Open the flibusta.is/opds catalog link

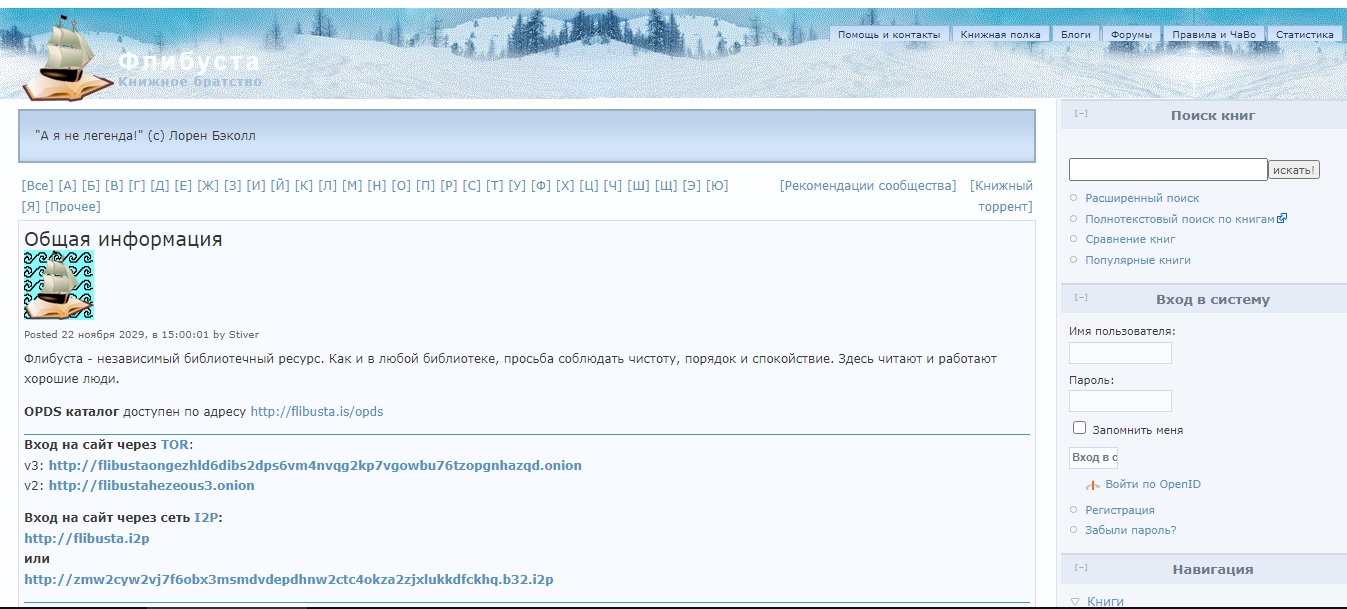click(x=316, y=411)
